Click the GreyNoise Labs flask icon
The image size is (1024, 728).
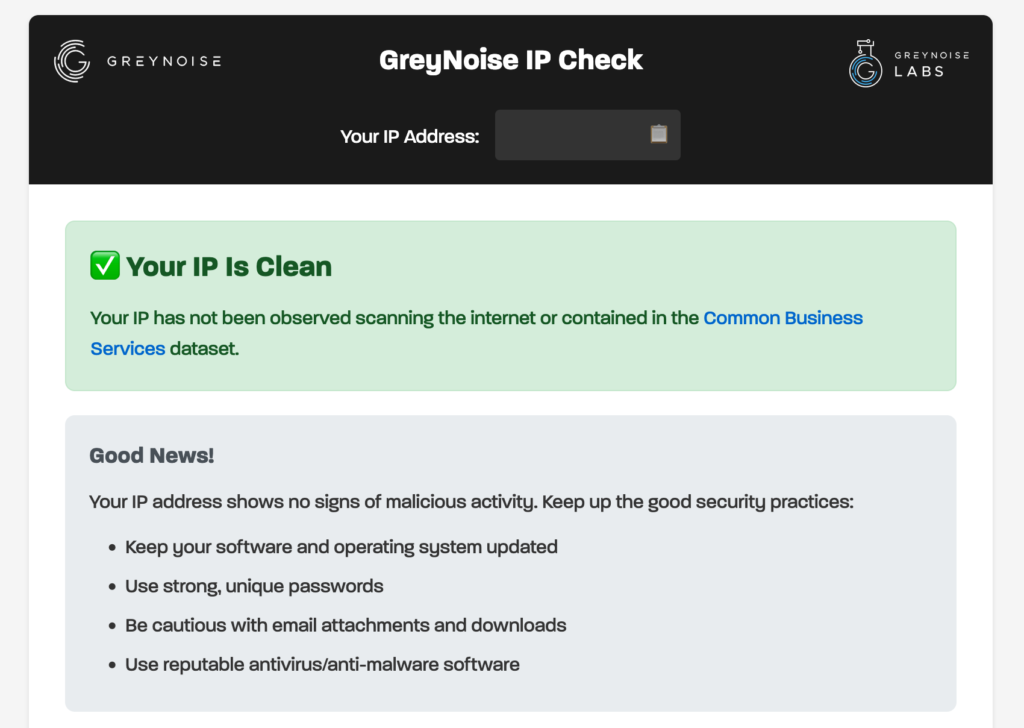tap(865, 64)
